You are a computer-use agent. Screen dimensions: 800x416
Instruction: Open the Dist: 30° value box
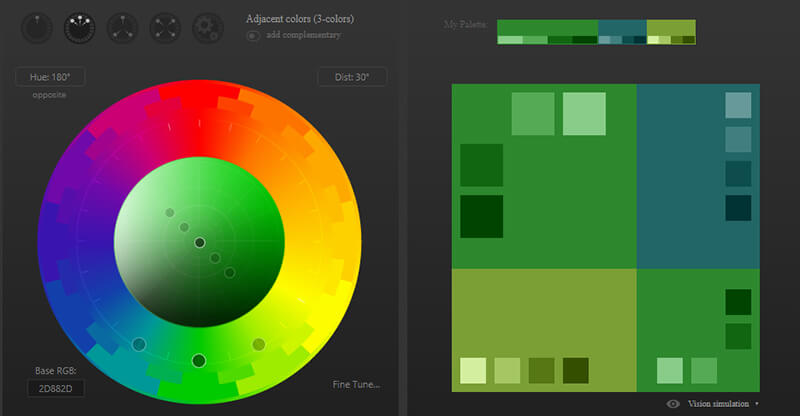pyautogui.click(x=352, y=77)
